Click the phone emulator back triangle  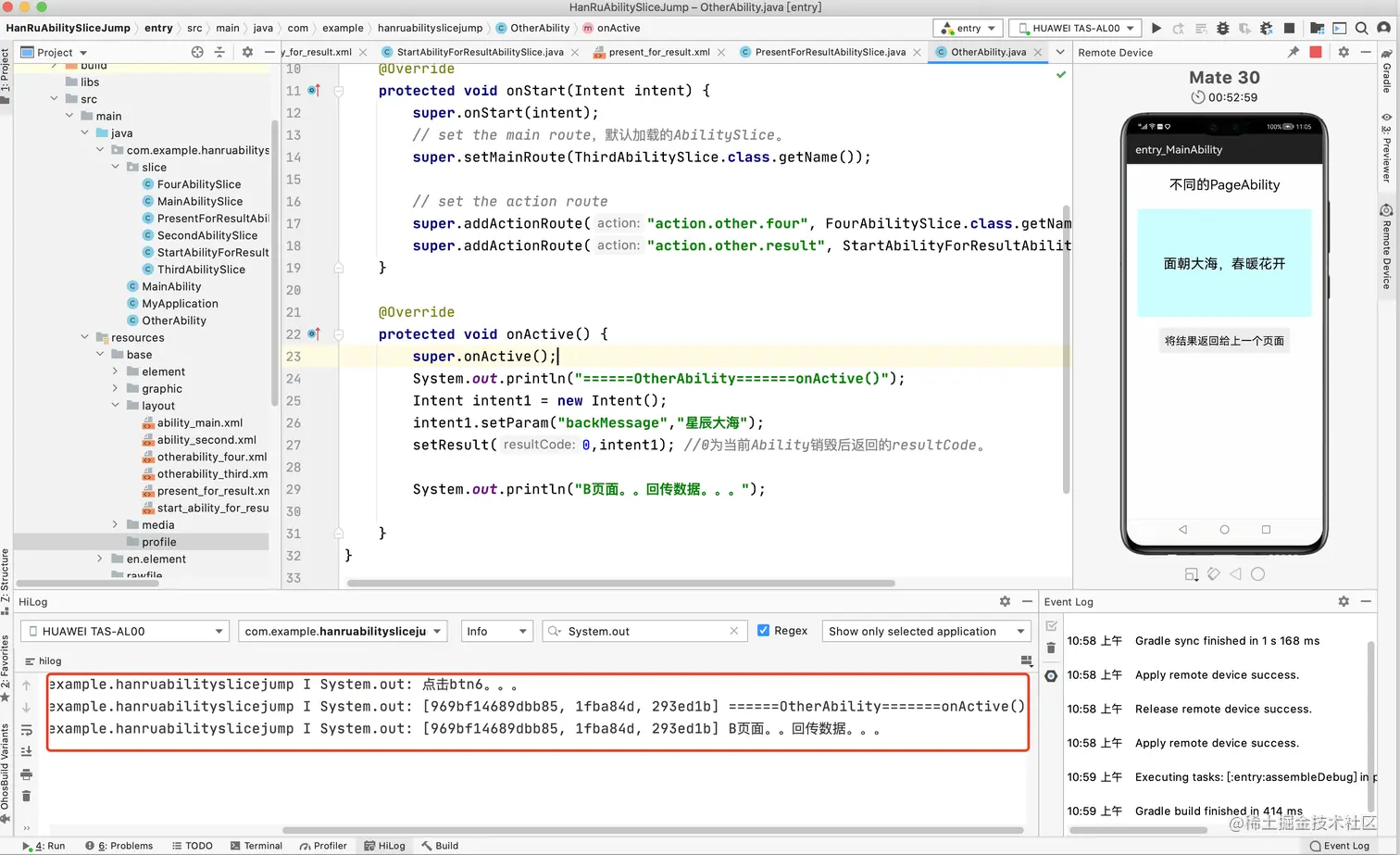click(1182, 529)
